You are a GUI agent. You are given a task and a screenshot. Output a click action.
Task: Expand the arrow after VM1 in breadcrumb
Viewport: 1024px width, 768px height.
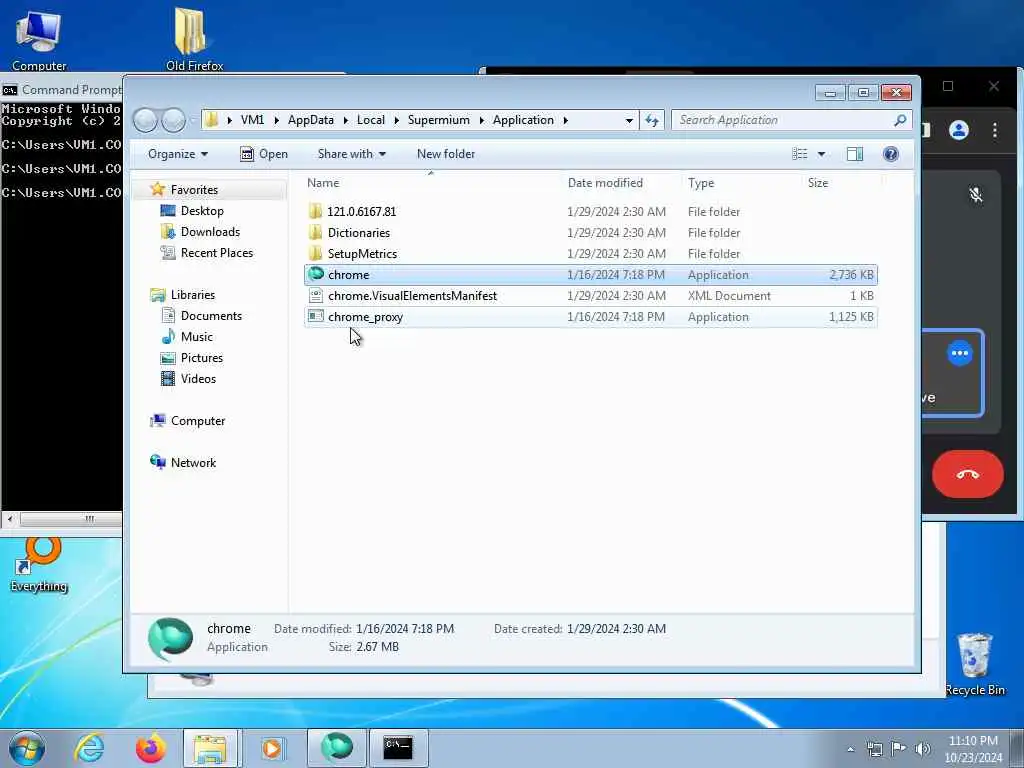(x=276, y=120)
